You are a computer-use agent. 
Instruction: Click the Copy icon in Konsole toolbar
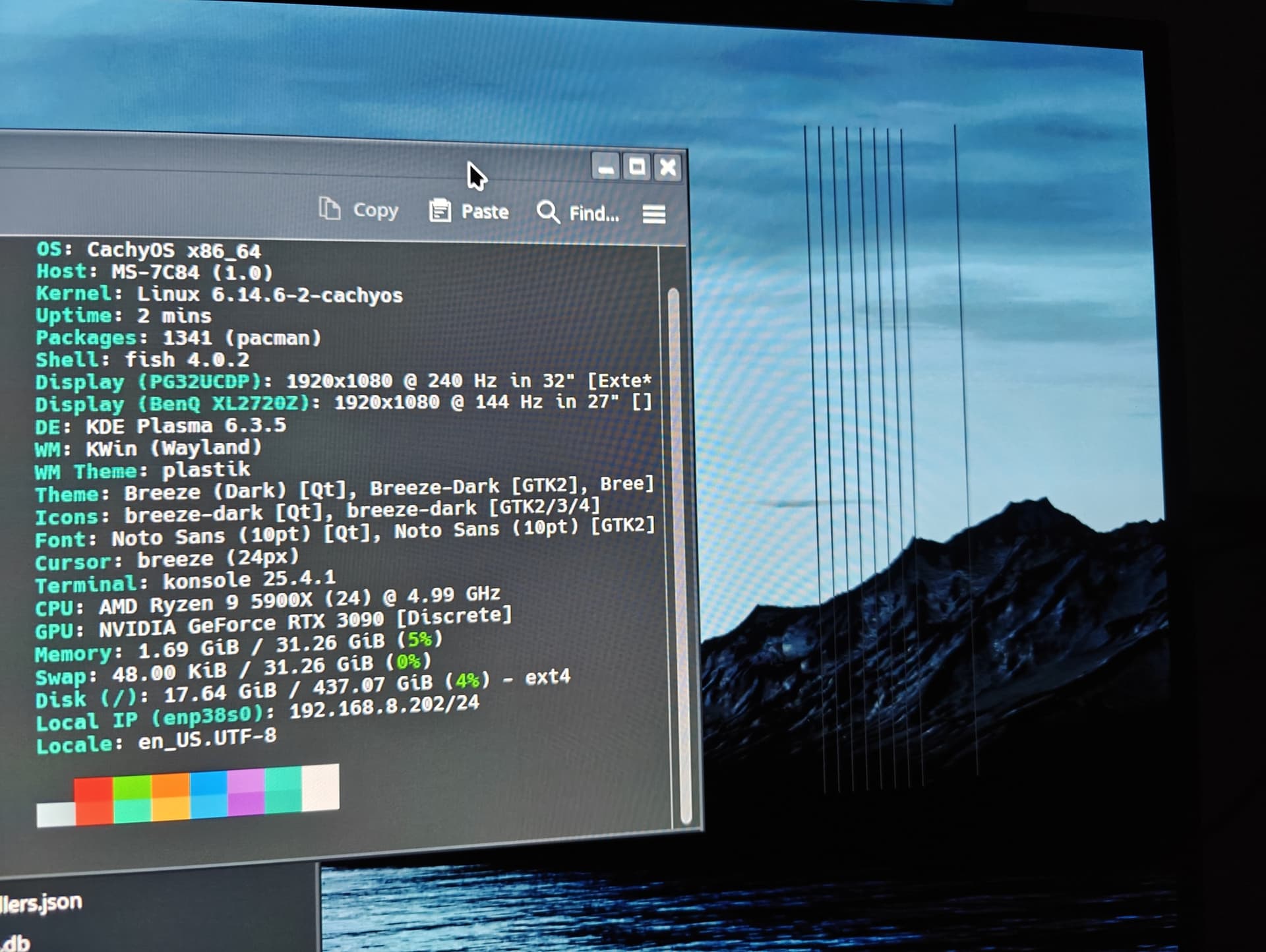330,208
